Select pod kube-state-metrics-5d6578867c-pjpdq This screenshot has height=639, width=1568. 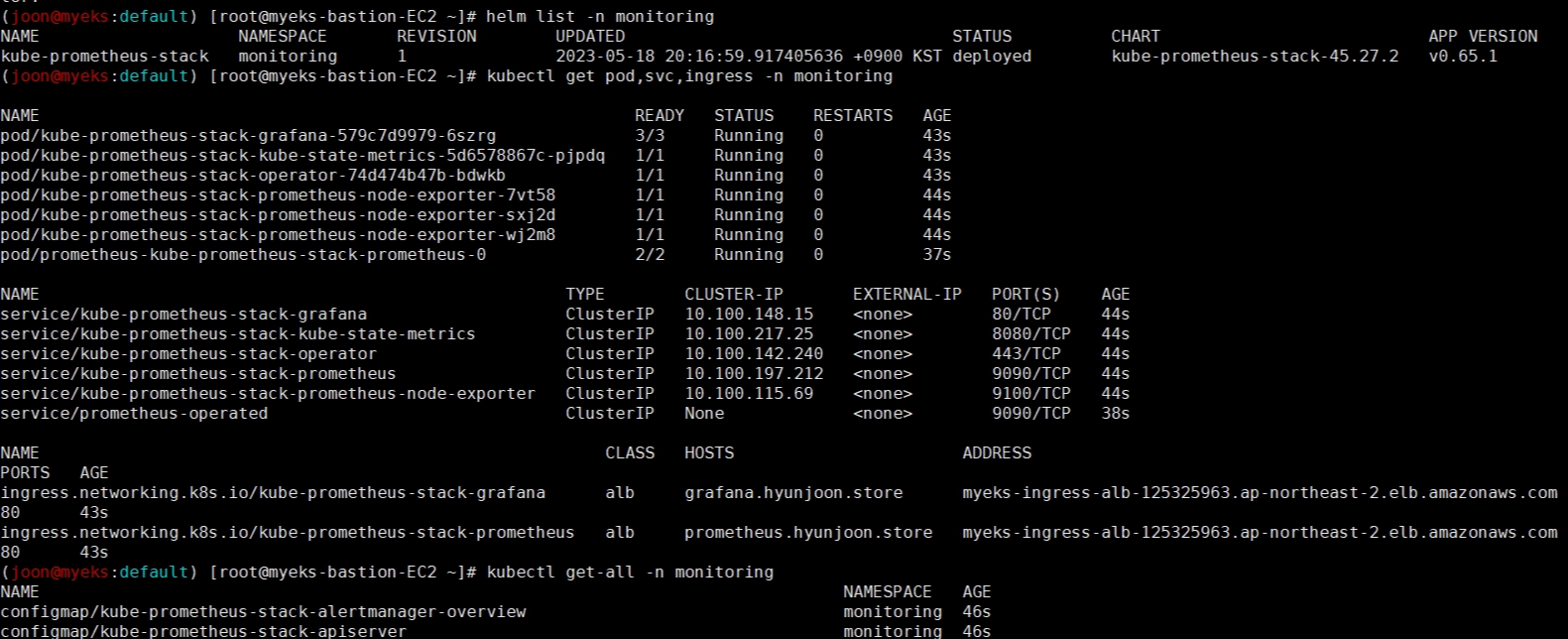tap(302, 155)
